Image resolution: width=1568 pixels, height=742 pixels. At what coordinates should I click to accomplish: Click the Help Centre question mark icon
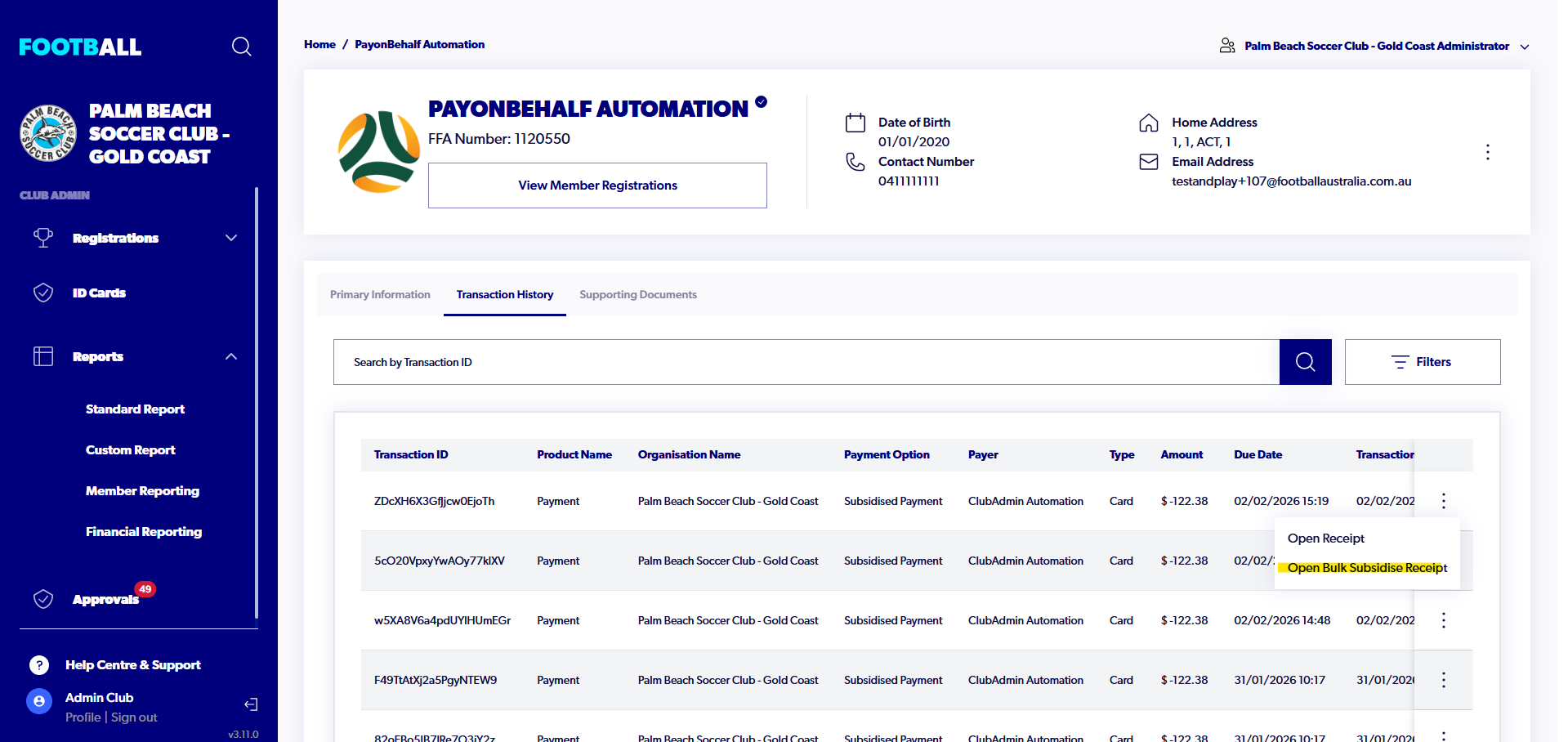click(x=39, y=665)
